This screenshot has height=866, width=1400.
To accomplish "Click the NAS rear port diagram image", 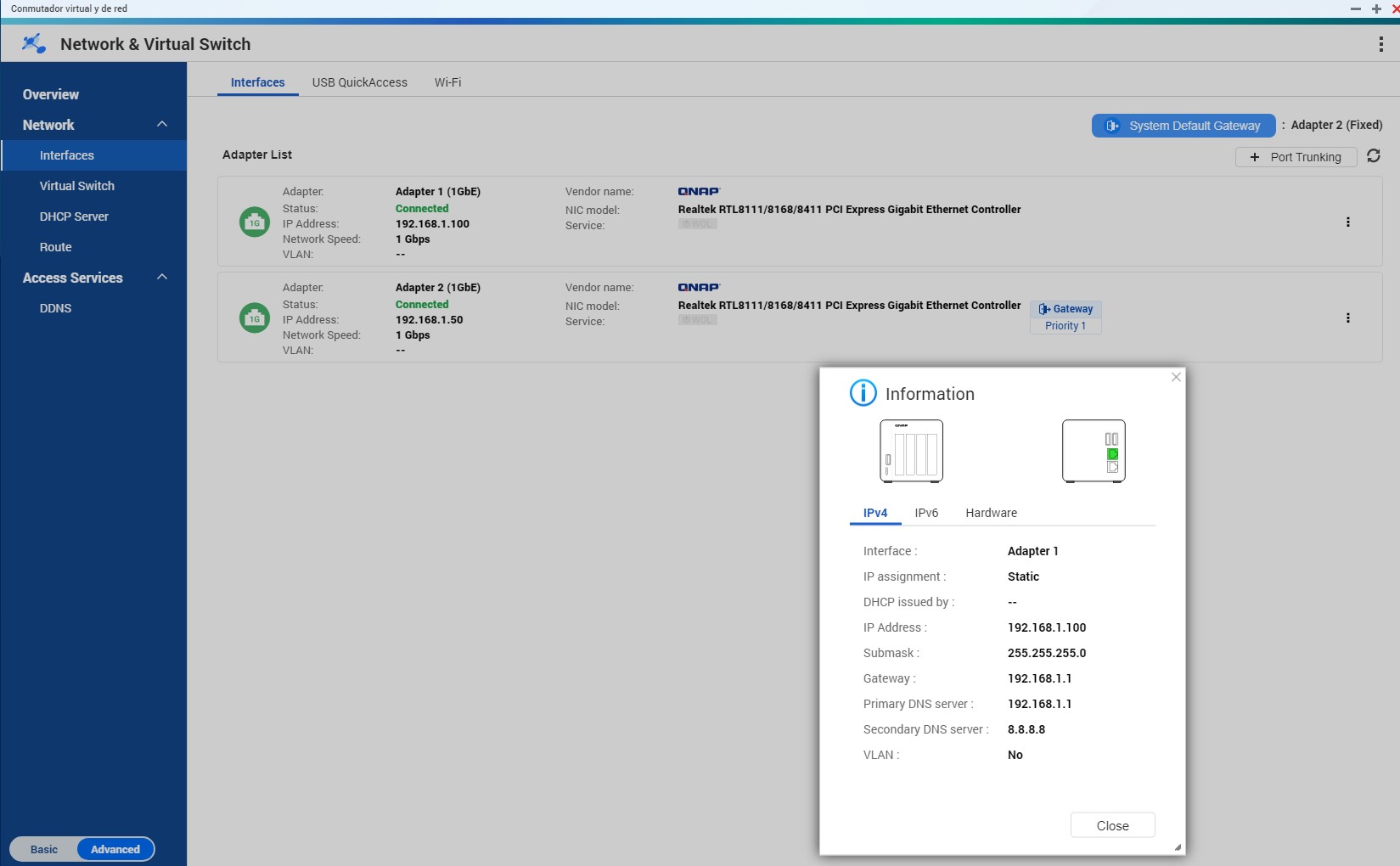I will point(1094,451).
